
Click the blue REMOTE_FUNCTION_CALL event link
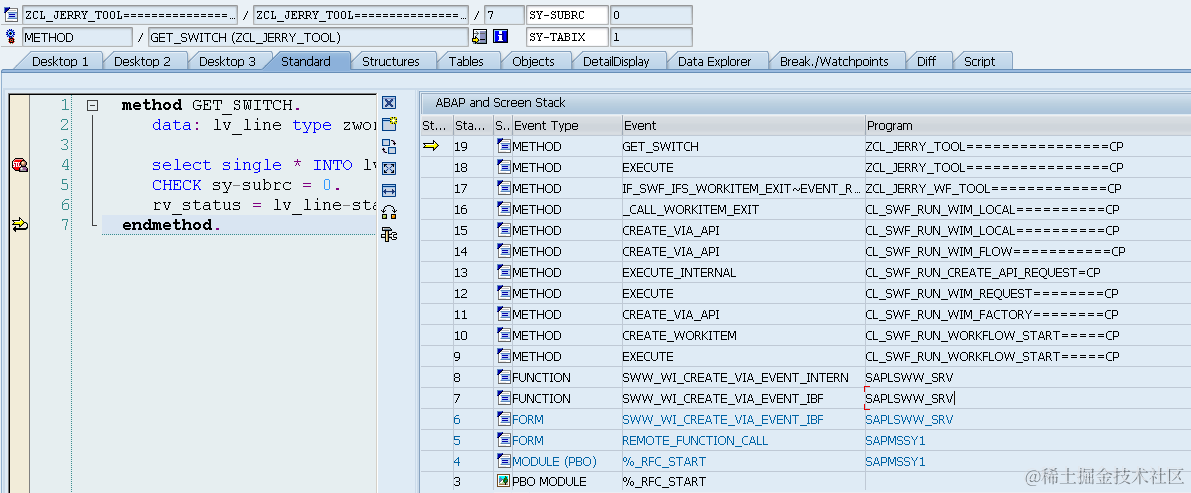click(x=695, y=441)
